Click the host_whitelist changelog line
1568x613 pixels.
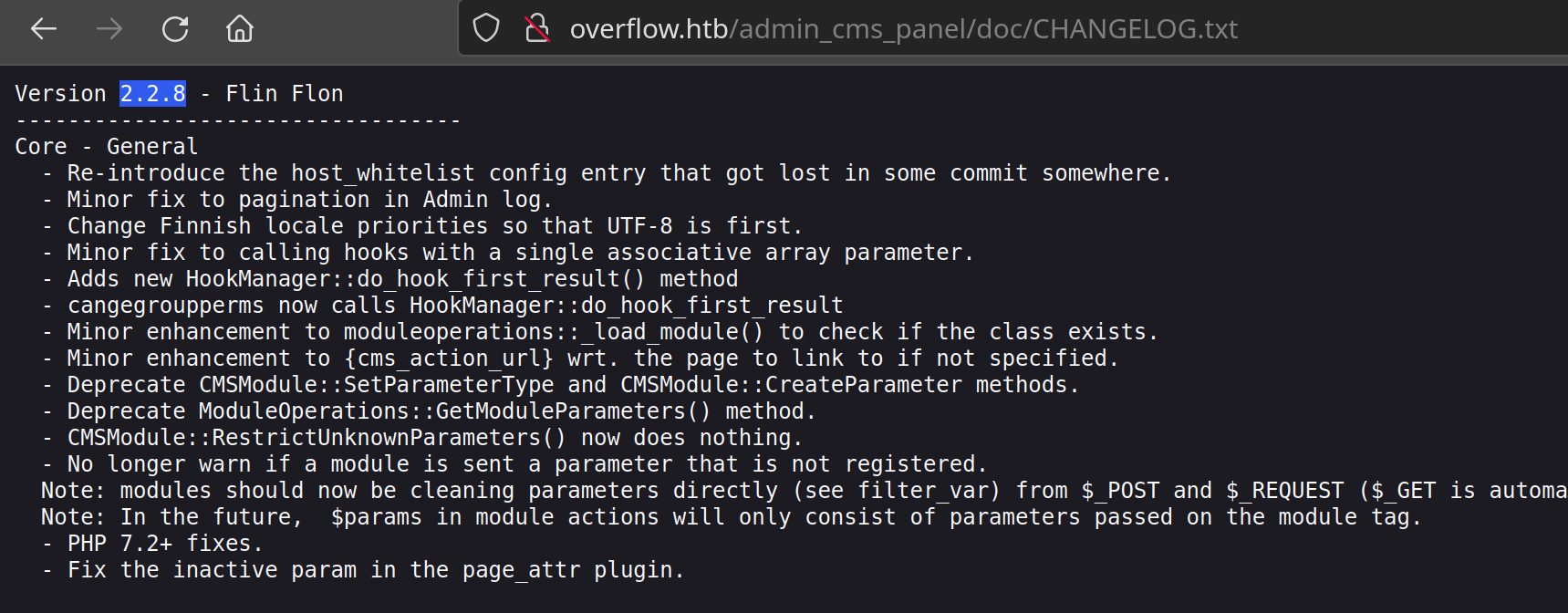pos(618,173)
